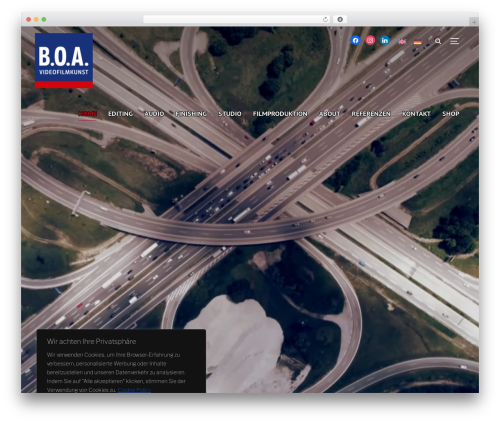
Task: Click the B.O.A. Videofilmkunst logo
Action: [x=64, y=60]
